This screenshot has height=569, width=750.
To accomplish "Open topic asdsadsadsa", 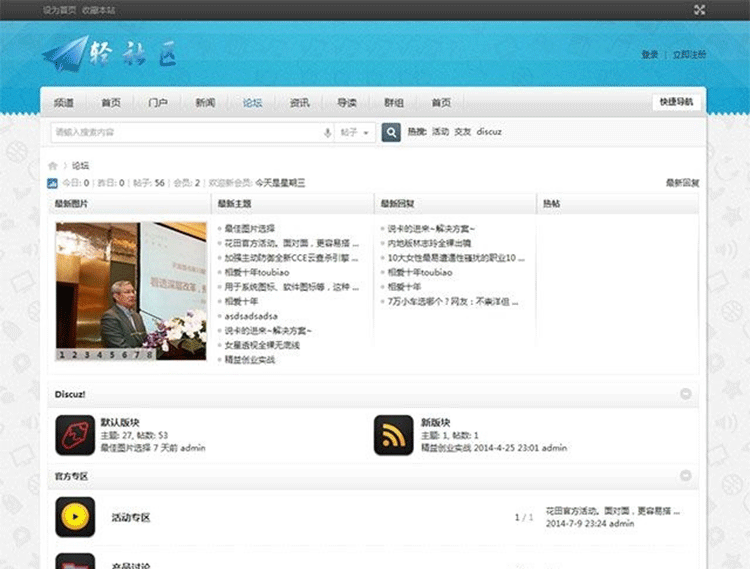I will (x=251, y=316).
